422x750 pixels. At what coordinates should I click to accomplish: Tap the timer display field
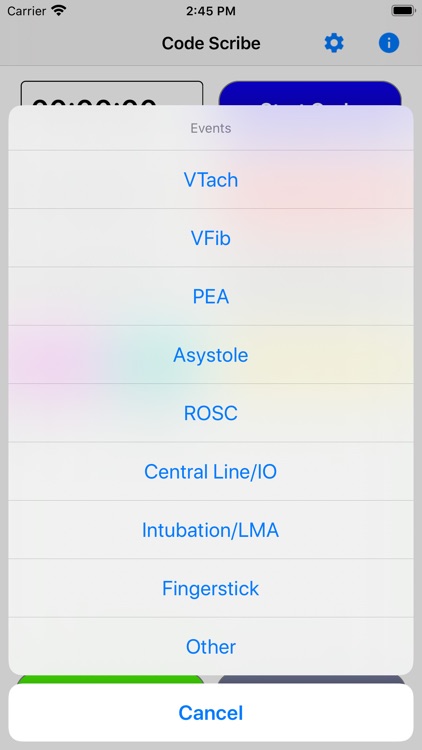pyautogui.click(x=112, y=94)
